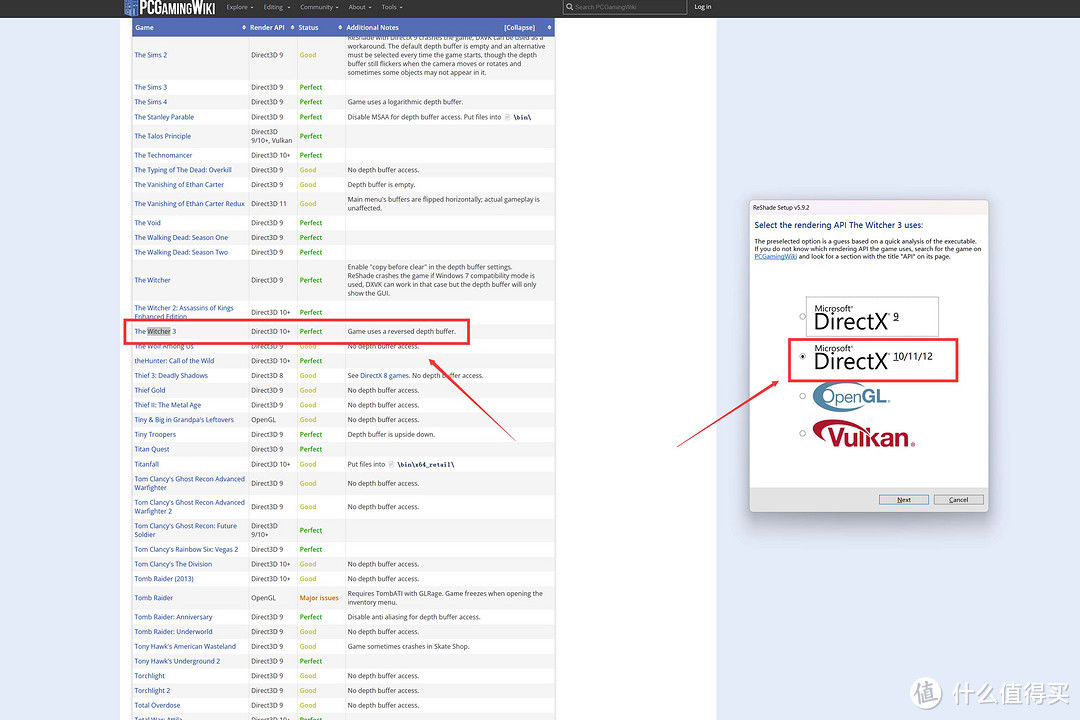Open Tomb Raider: Underworld link
Image resolution: width=1080 pixels, height=720 pixels.
point(173,632)
